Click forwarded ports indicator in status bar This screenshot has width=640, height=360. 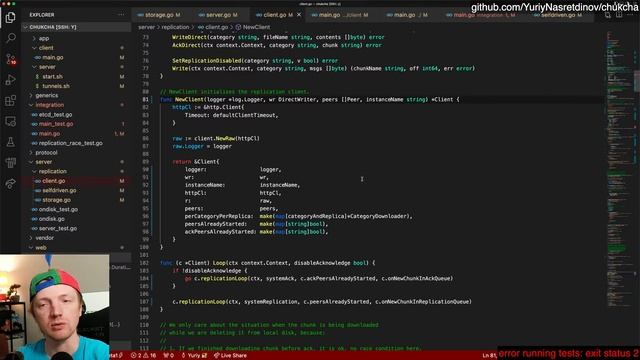tap(169, 356)
